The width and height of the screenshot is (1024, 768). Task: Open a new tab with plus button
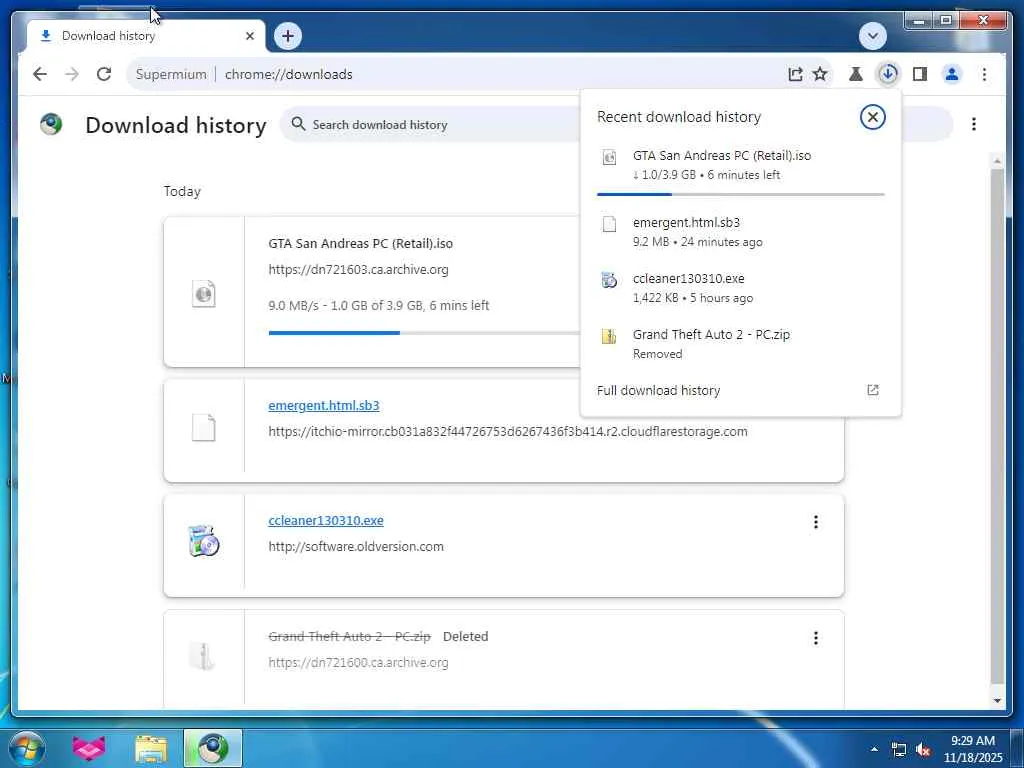287,36
